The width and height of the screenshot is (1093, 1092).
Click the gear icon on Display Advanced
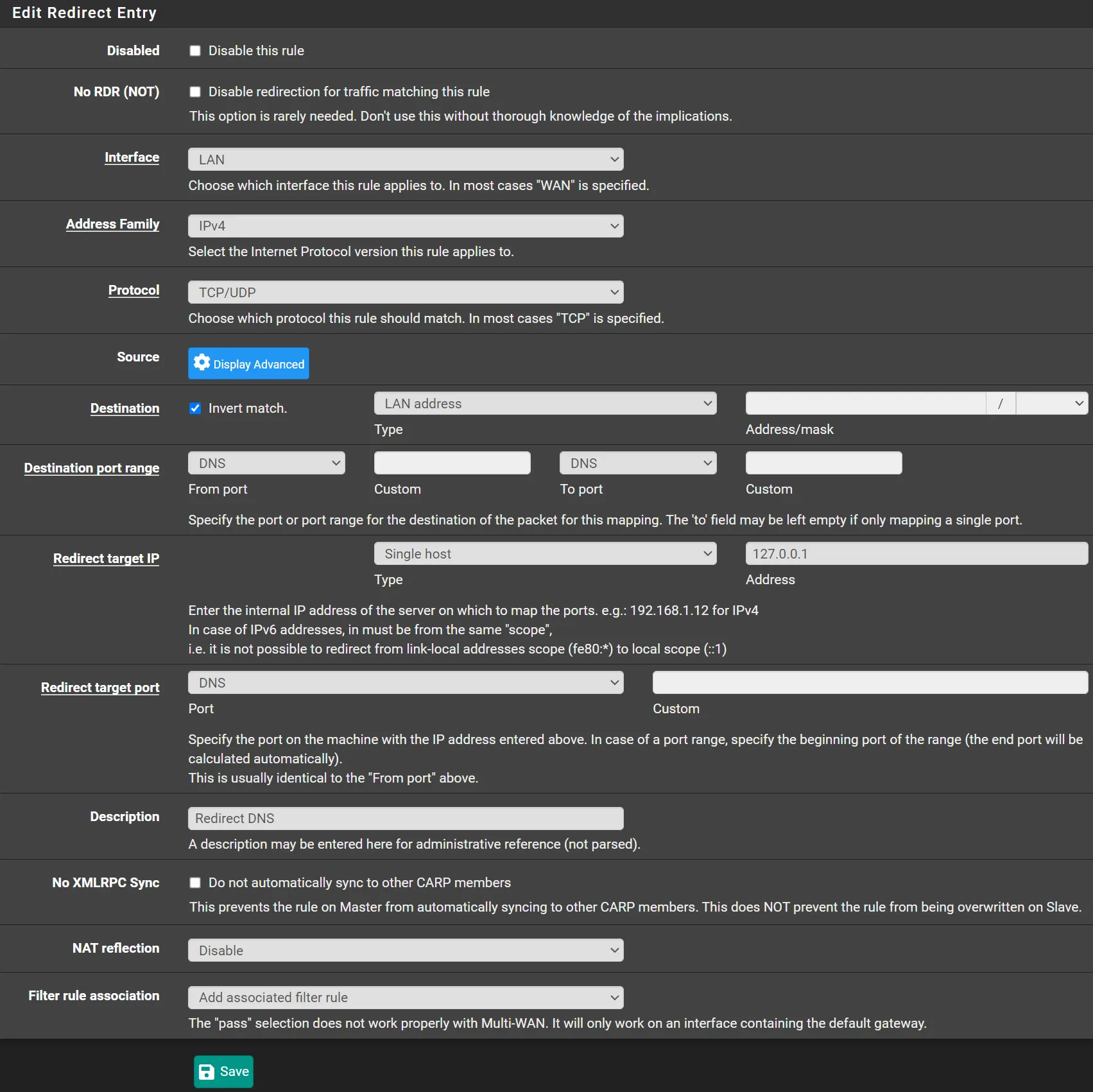(201, 363)
